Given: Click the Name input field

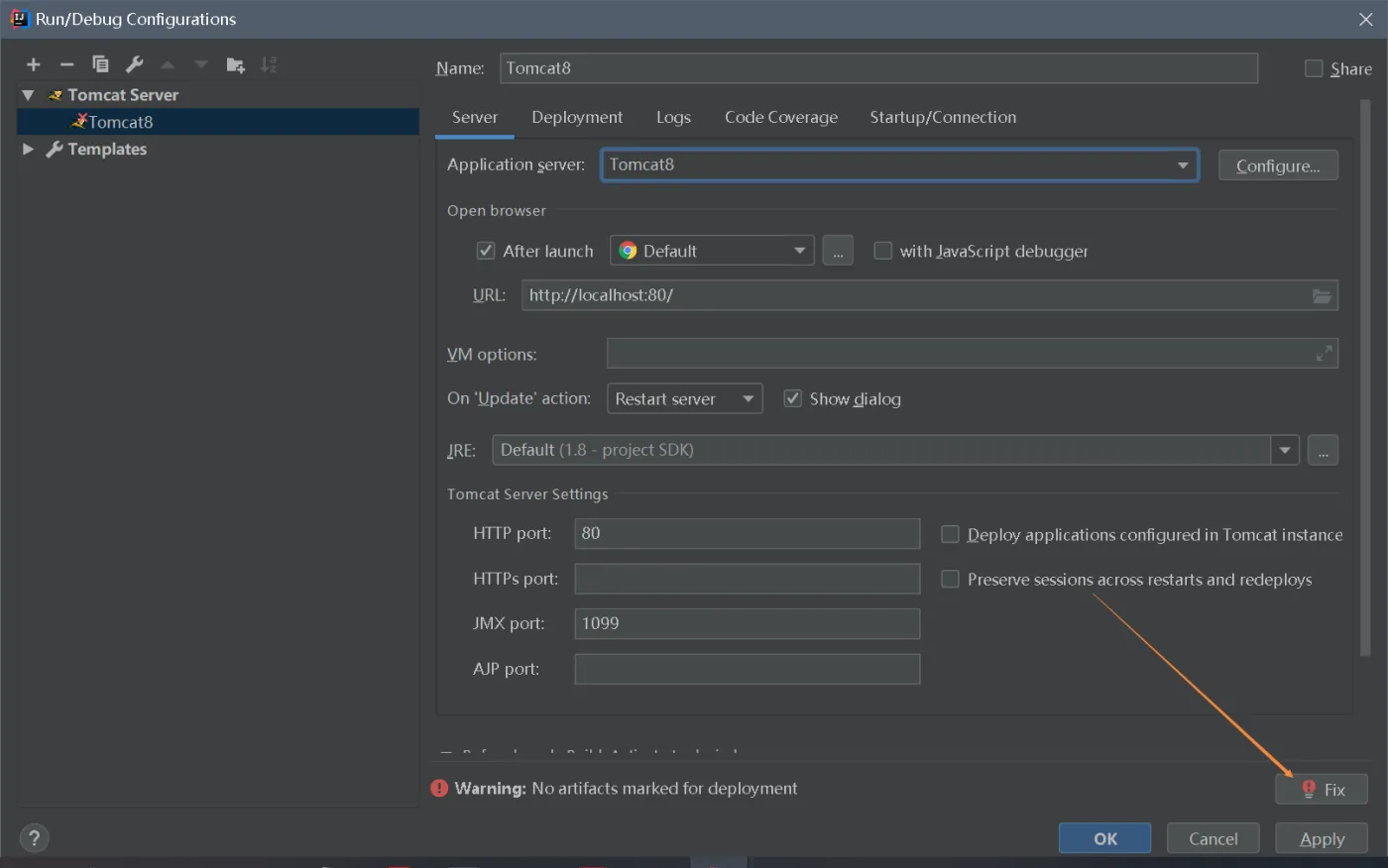Looking at the screenshot, I should pos(878,68).
